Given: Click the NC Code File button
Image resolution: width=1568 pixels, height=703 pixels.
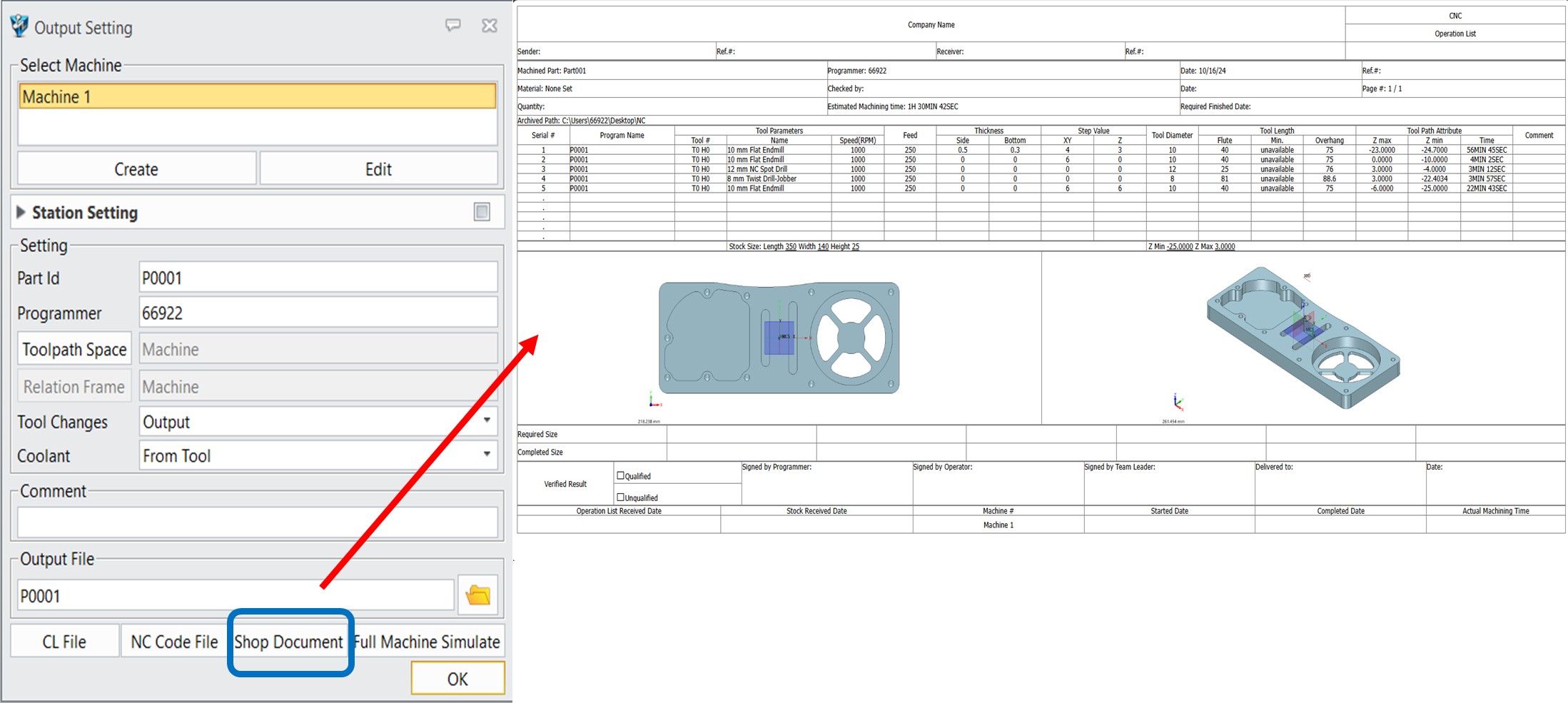Looking at the screenshot, I should pyautogui.click(x=174, y=642).
